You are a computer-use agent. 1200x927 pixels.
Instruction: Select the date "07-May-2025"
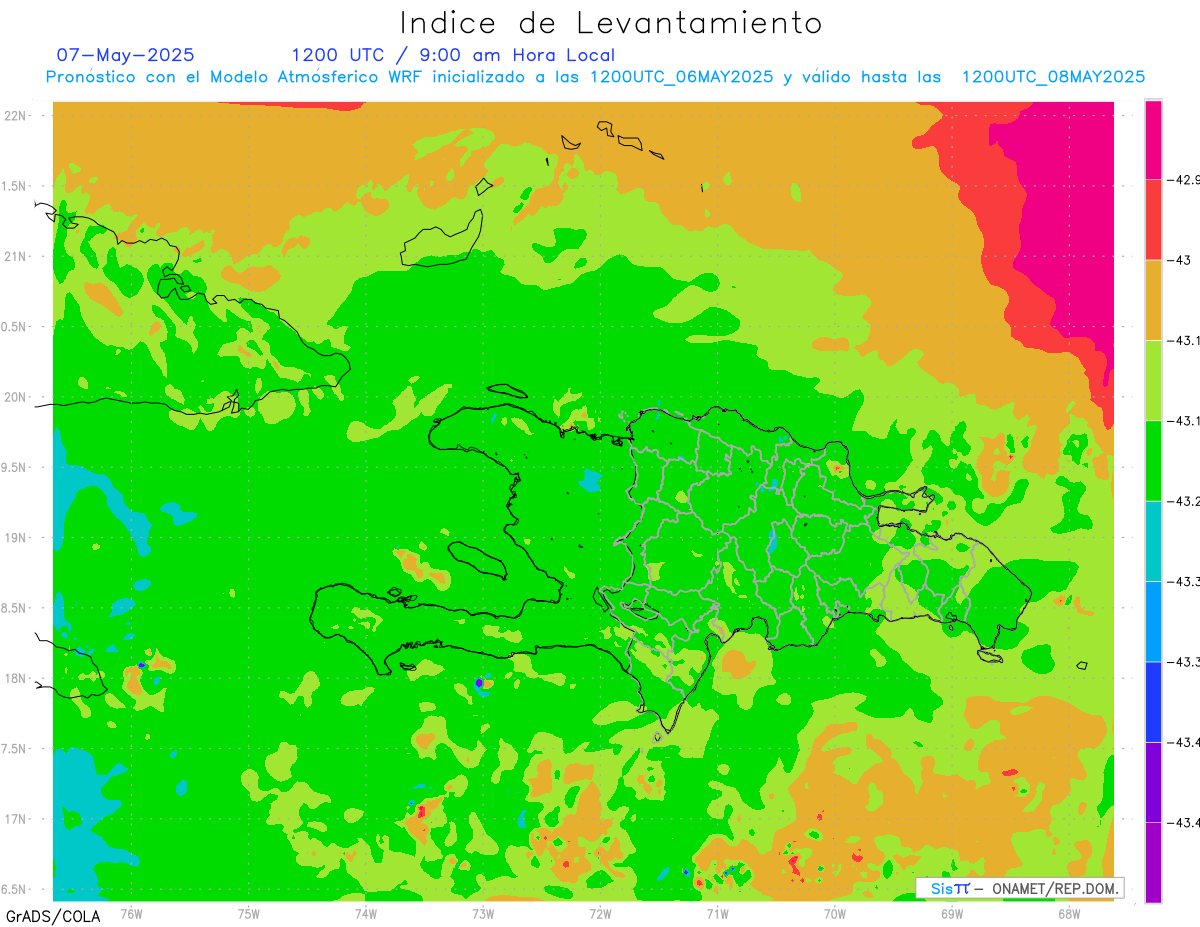click(126, 55)
